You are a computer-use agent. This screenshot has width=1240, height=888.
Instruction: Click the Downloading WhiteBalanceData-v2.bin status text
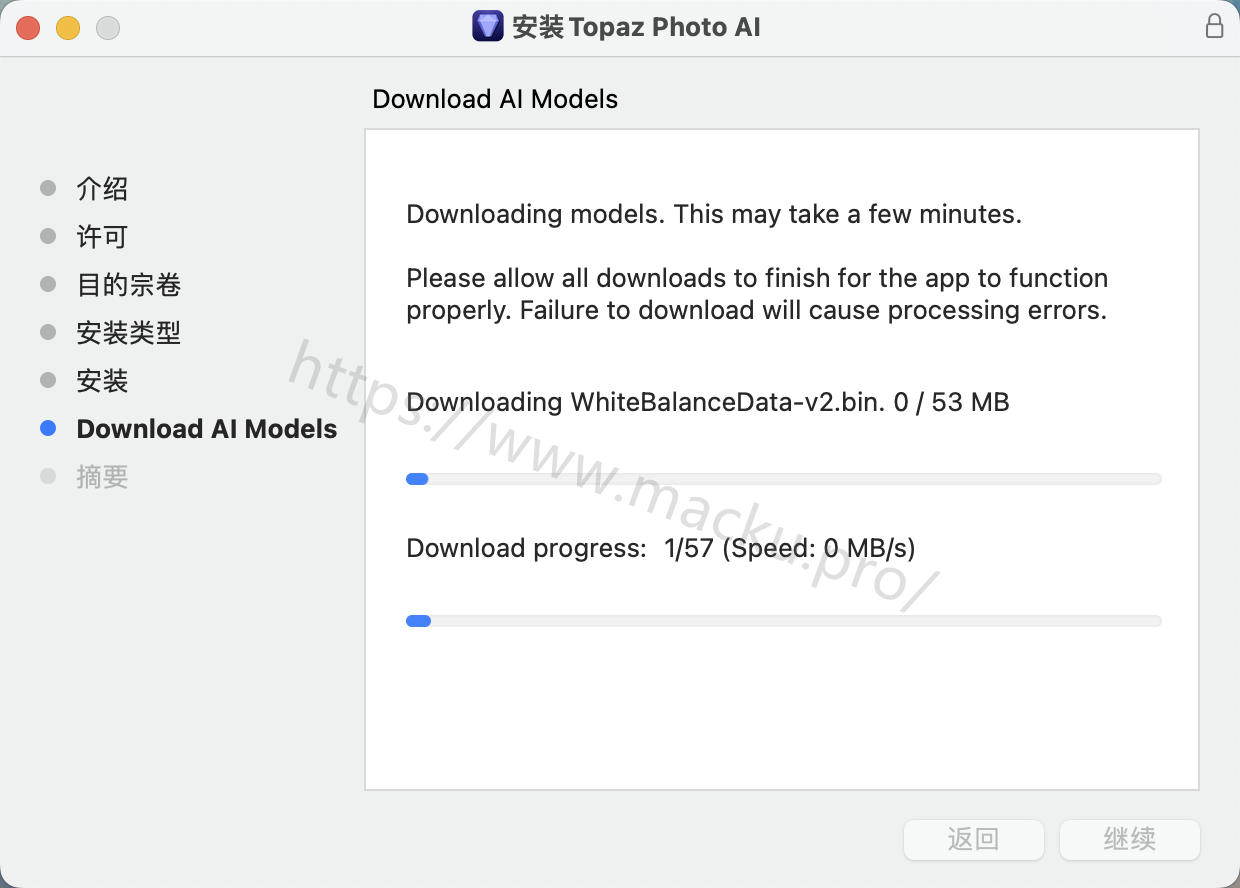coord(708,402)
